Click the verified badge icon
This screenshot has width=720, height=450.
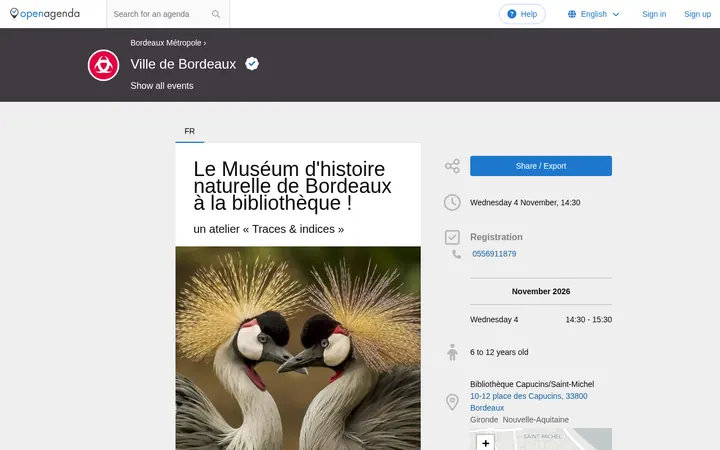click(x=252, y=63)
